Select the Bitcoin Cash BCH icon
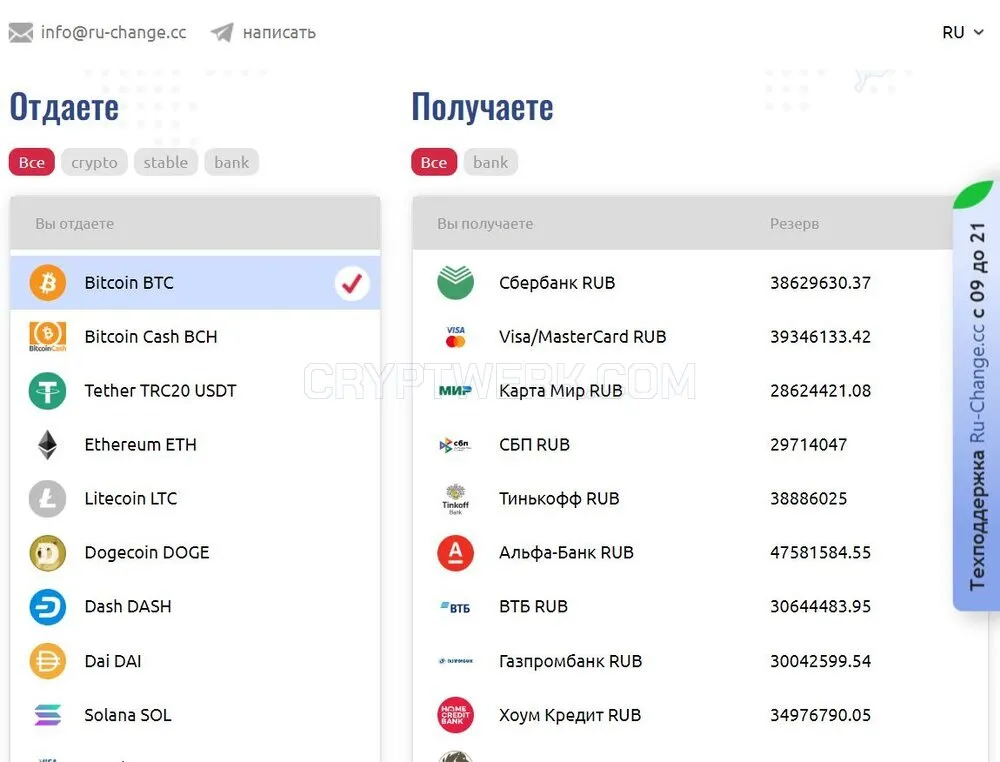Image resolution: width=1000 pixels, height=762 pixels. tap(47, 336)
